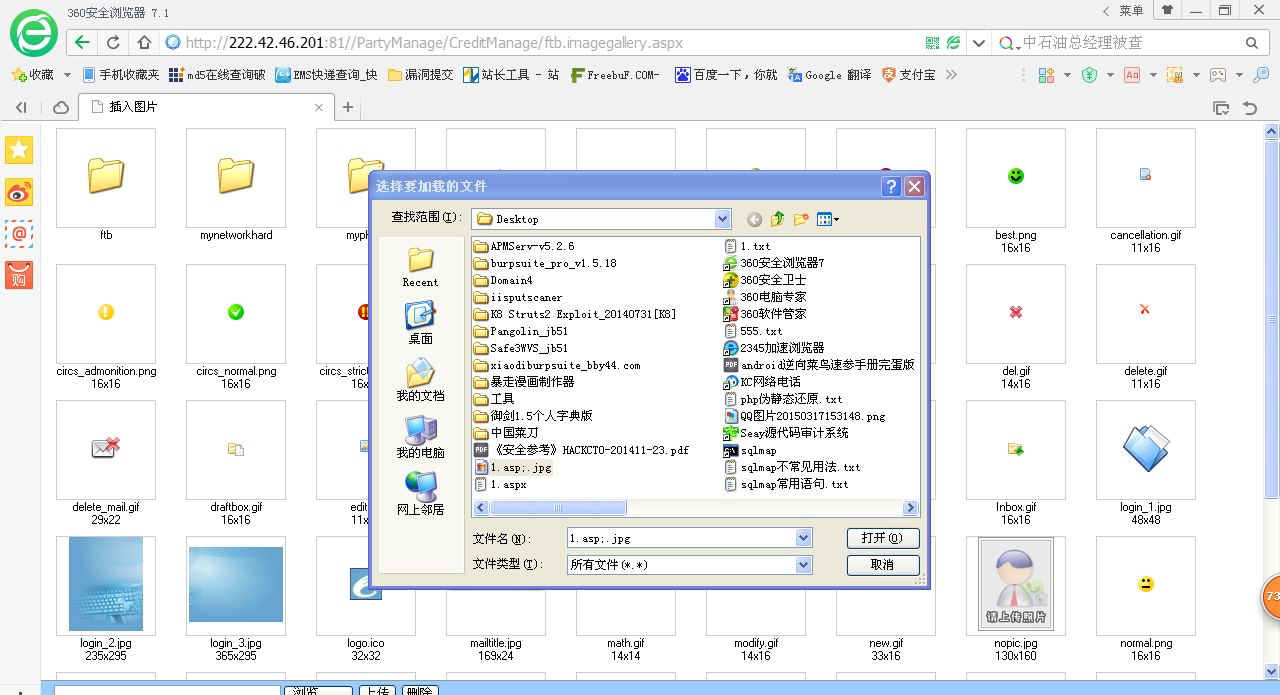Open the star favorites sidebar icon
Image resolution: width=1280 pixels, height=695 pixels.
pyautogui.click(x=19, y=150)
